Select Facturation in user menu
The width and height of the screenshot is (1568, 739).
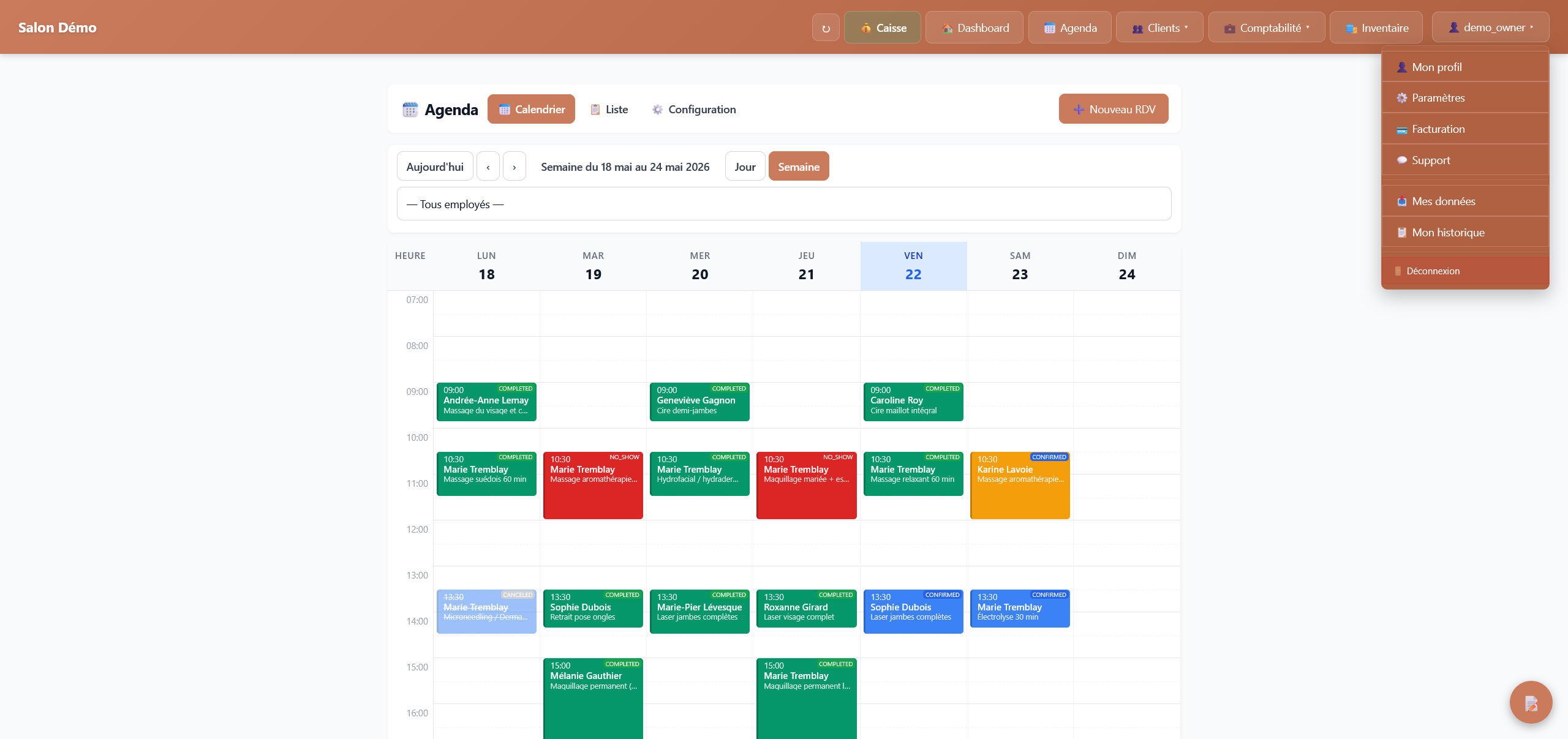point(1465,129)
